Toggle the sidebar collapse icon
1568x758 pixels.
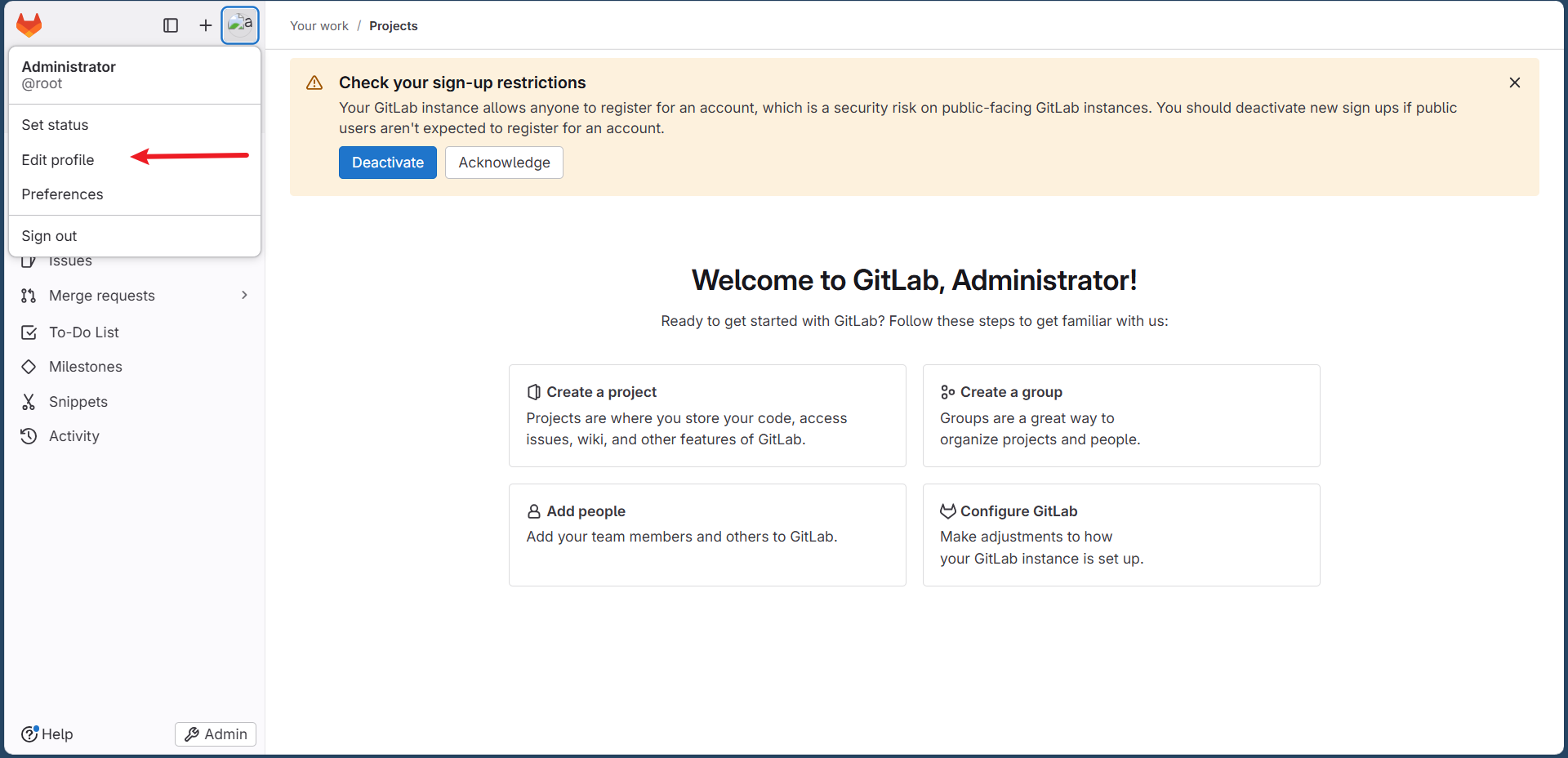click(x=171, y=25)
